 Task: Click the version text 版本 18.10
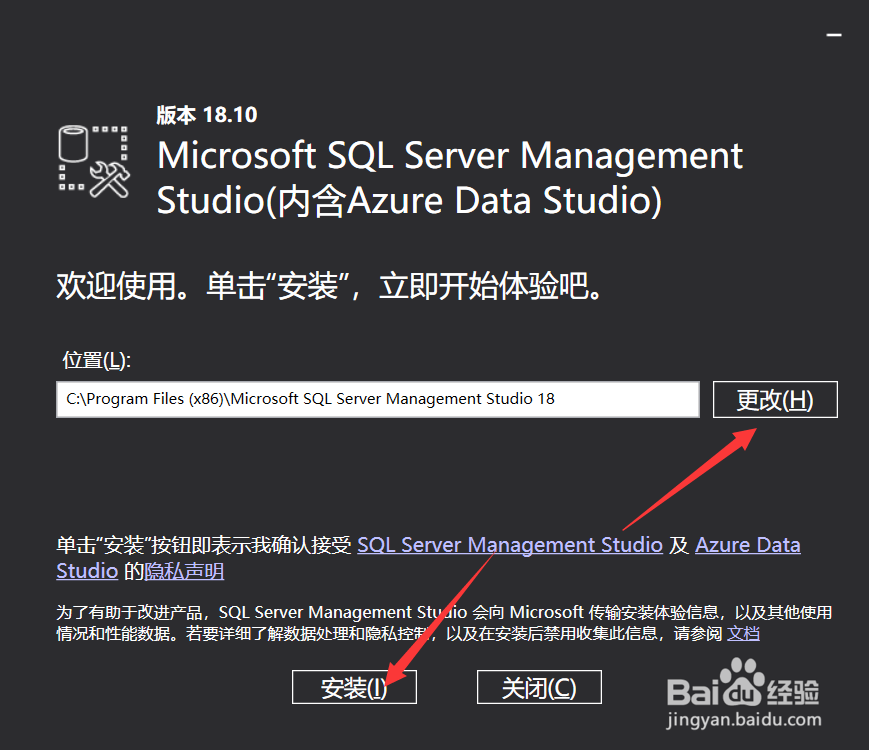[x=207, y=115]
